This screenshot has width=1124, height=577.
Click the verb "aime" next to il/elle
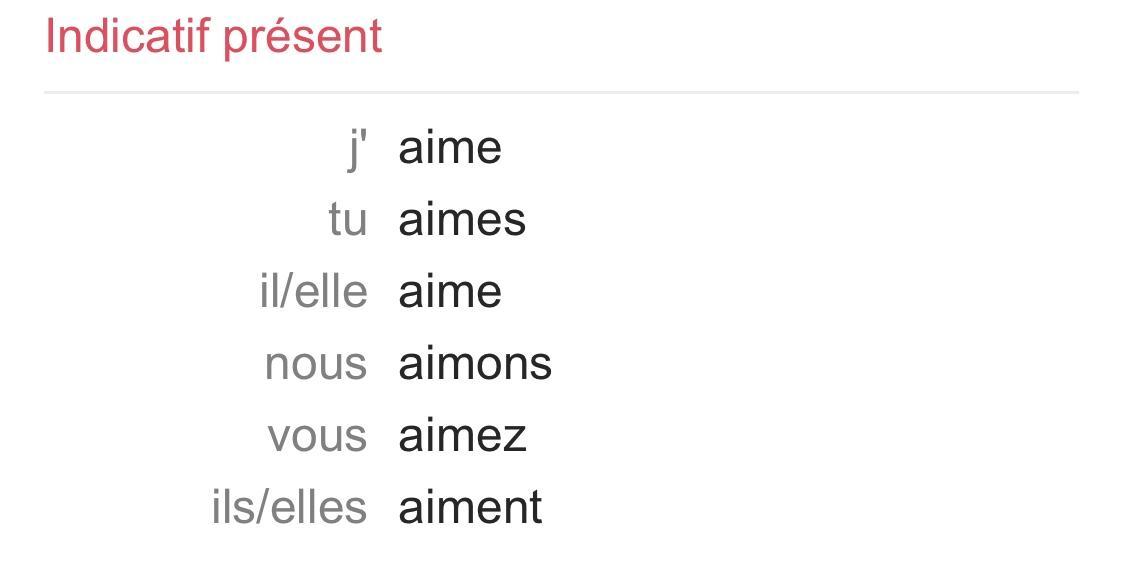pyautogui.click(x=449, y=292)
